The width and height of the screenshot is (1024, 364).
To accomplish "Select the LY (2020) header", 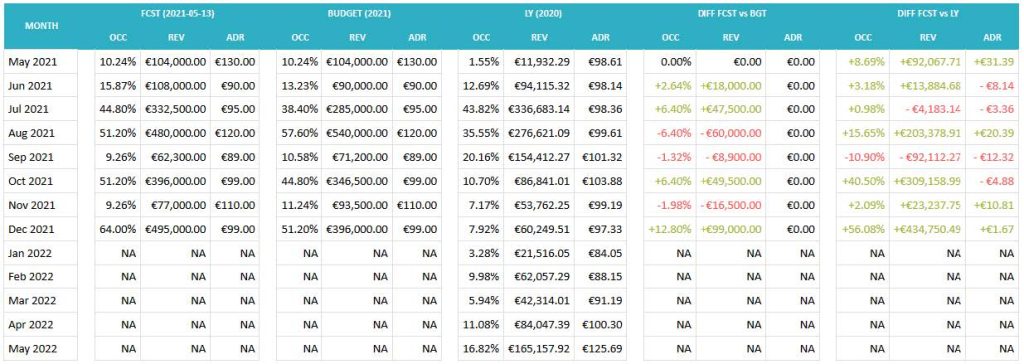I will click(540, 14).
